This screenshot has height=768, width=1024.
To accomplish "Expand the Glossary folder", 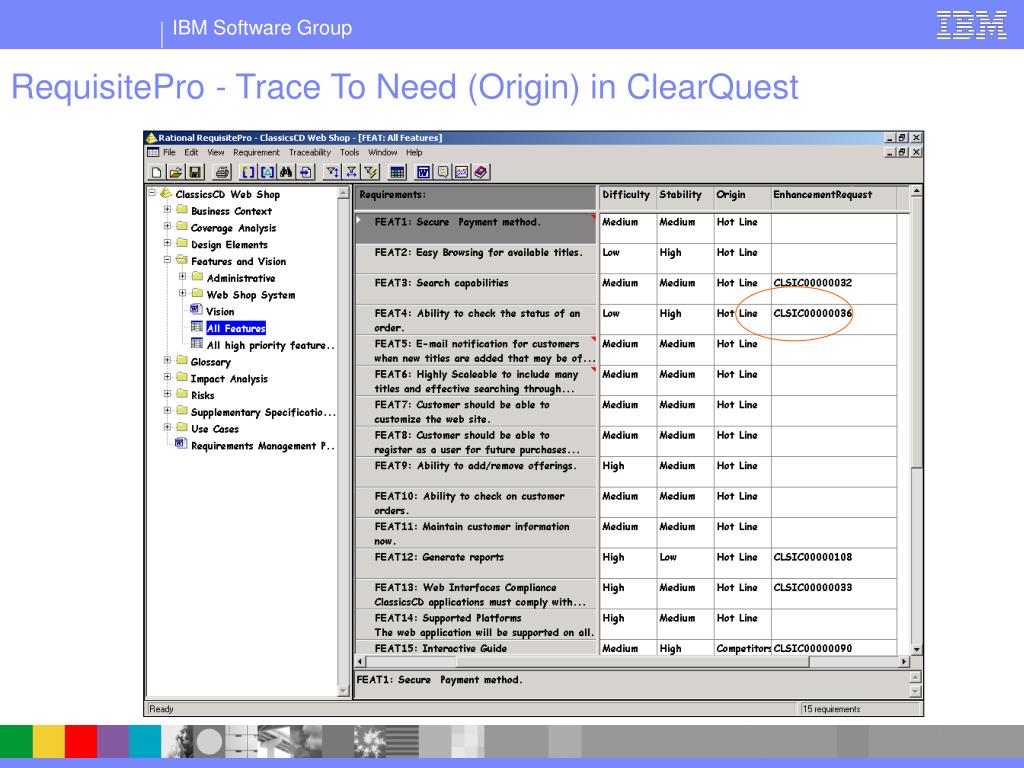I will [x=167, y=360].
